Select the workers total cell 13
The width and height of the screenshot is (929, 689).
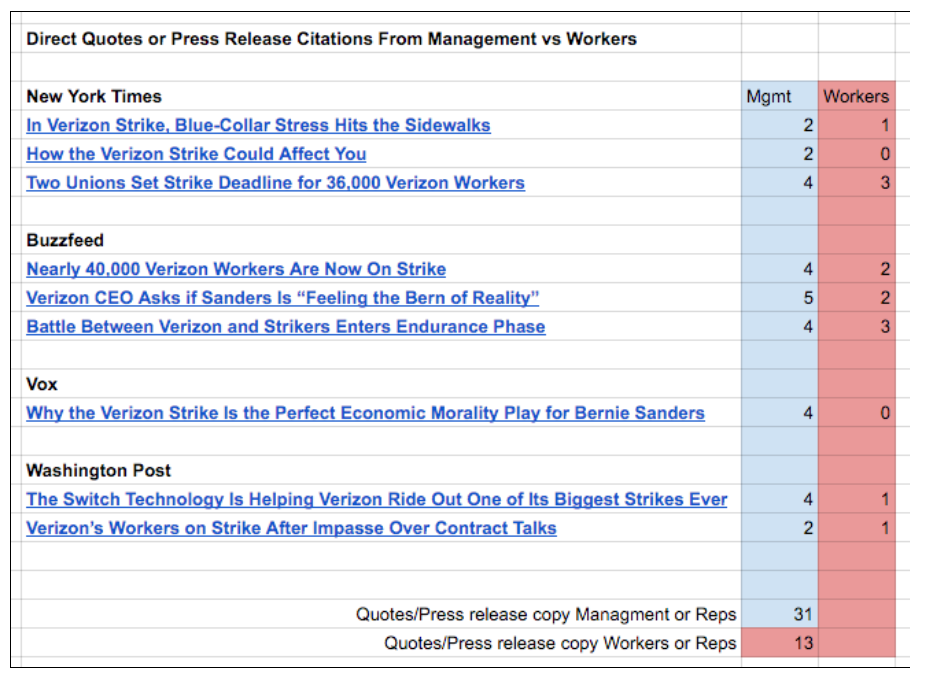pyautogui.click(x=780, y=643)
